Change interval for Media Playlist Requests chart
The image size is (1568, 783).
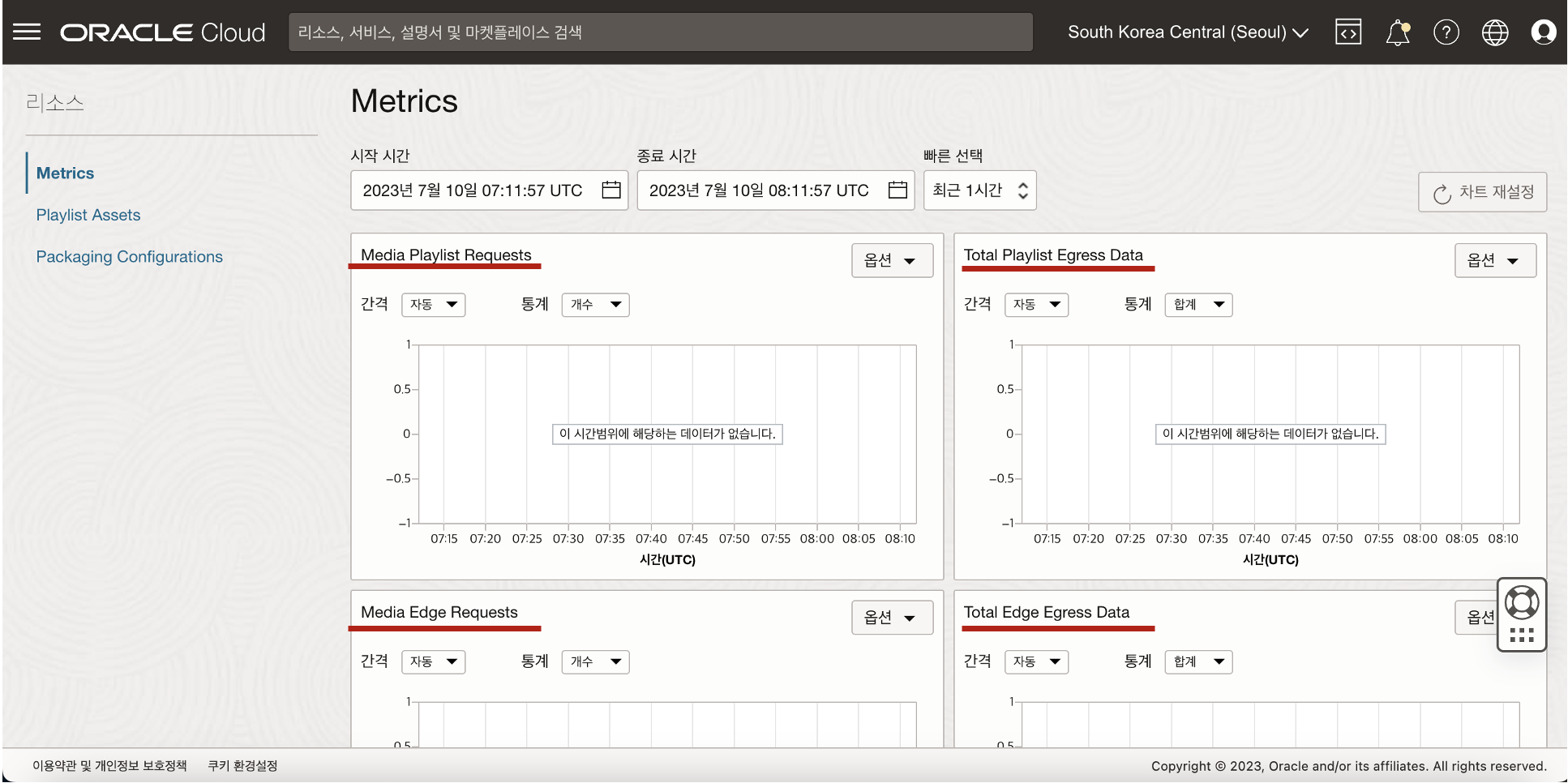click(x=434, y=305)
